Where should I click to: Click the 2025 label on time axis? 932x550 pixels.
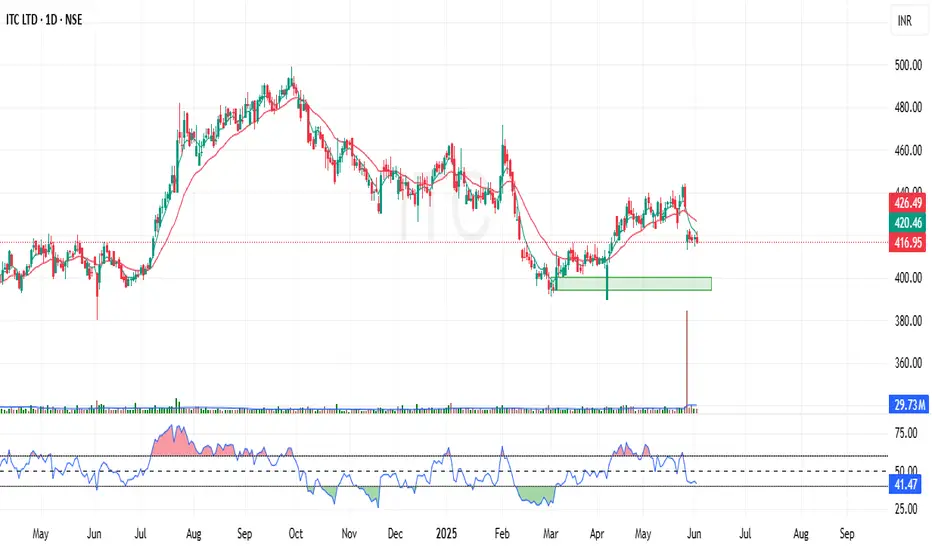tap(446, 533)
